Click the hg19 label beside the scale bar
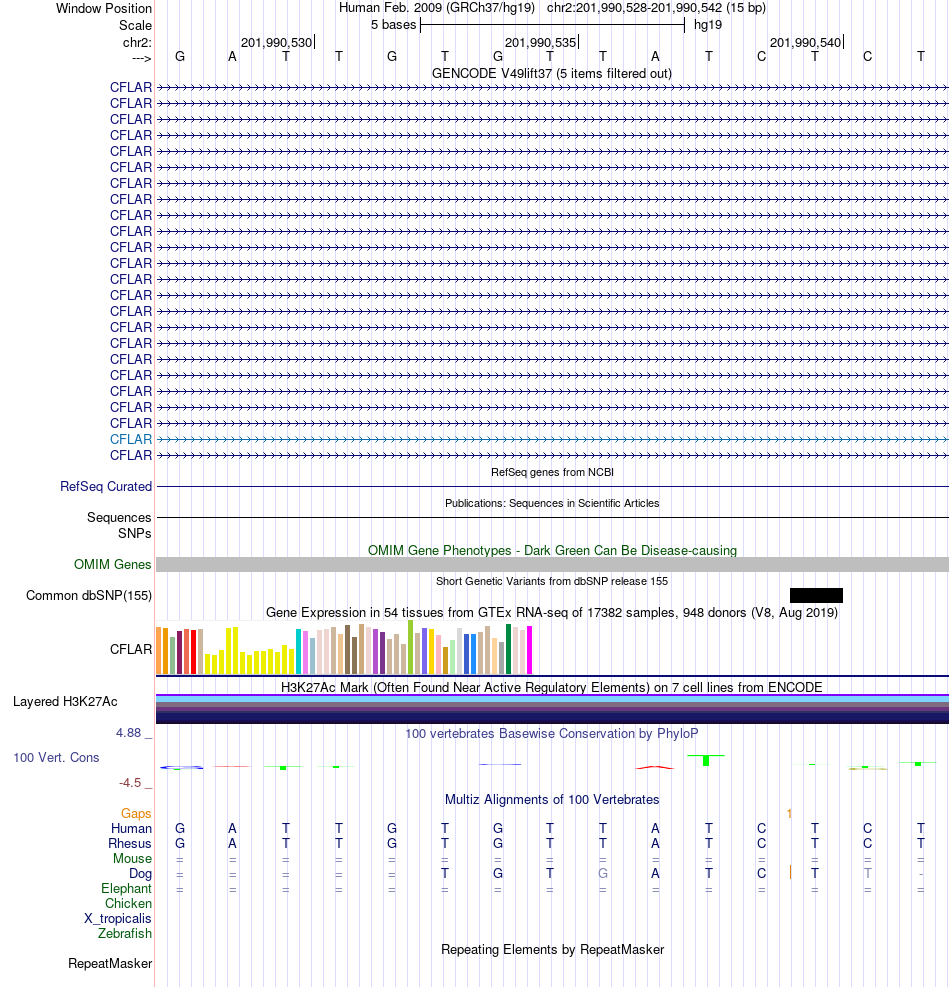950x987 pixels. tap(708, 25)
